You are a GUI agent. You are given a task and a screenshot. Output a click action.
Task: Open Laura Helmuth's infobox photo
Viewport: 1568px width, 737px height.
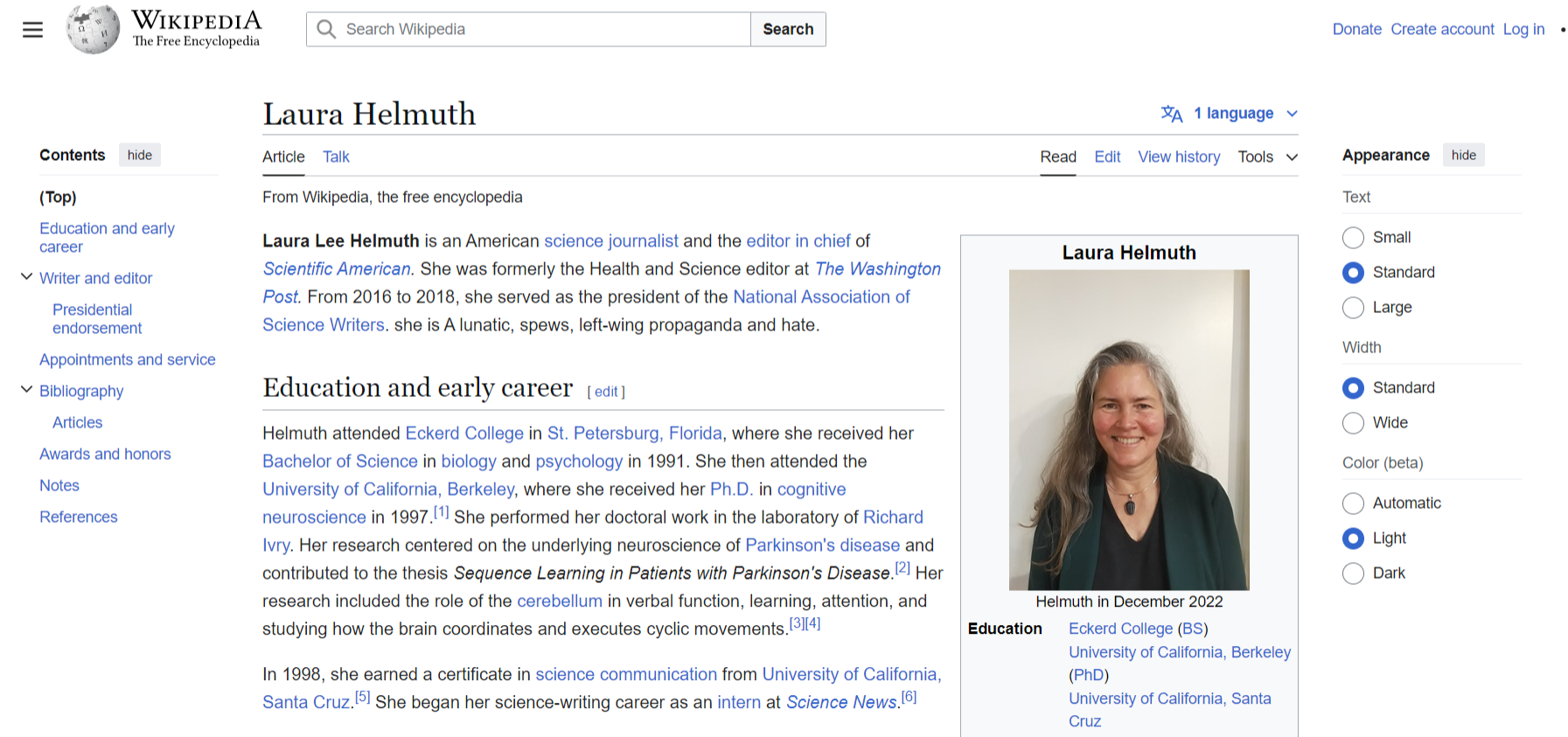(1128, 429)
